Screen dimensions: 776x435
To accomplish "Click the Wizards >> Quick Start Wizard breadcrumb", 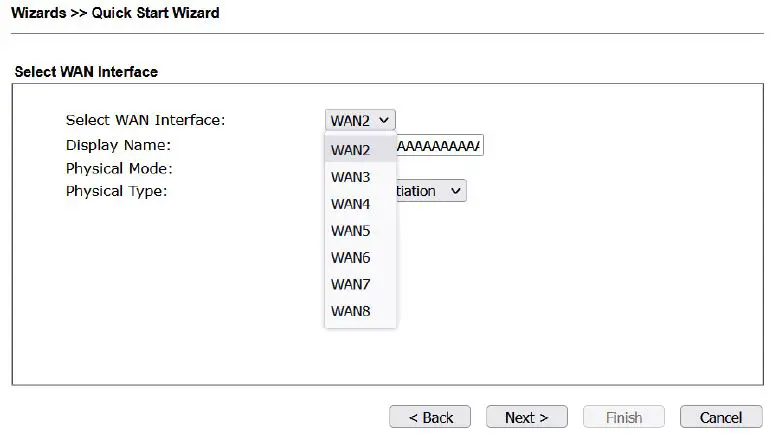I will 115,13.
